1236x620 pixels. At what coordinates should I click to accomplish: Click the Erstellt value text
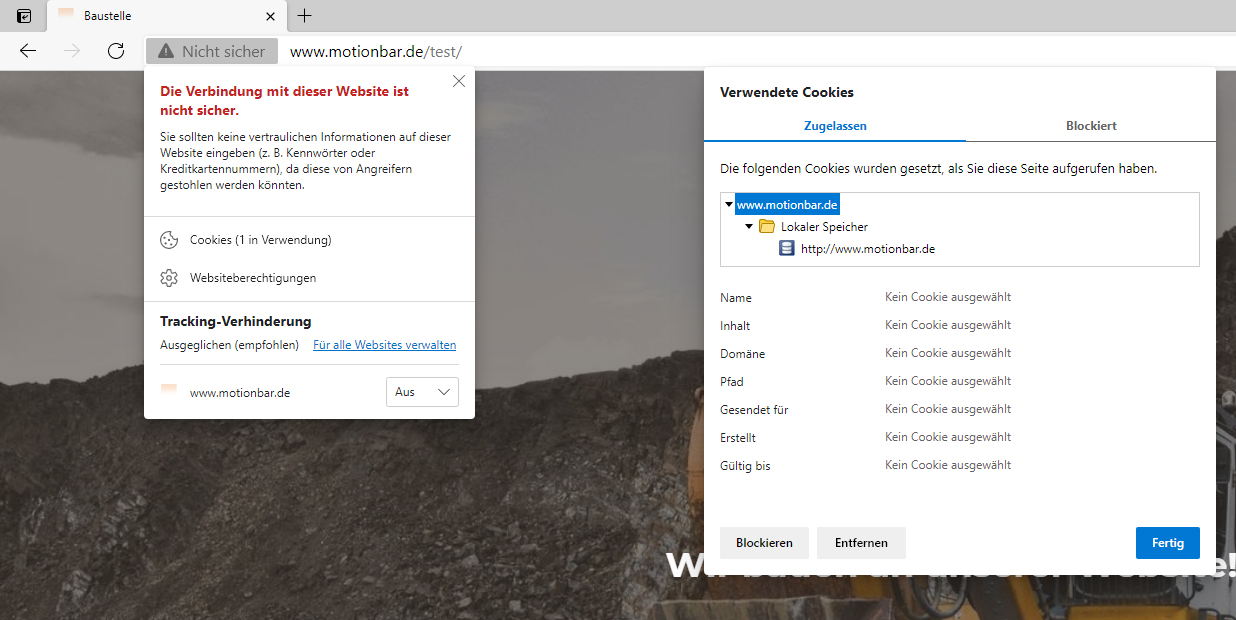click(948, 437)
